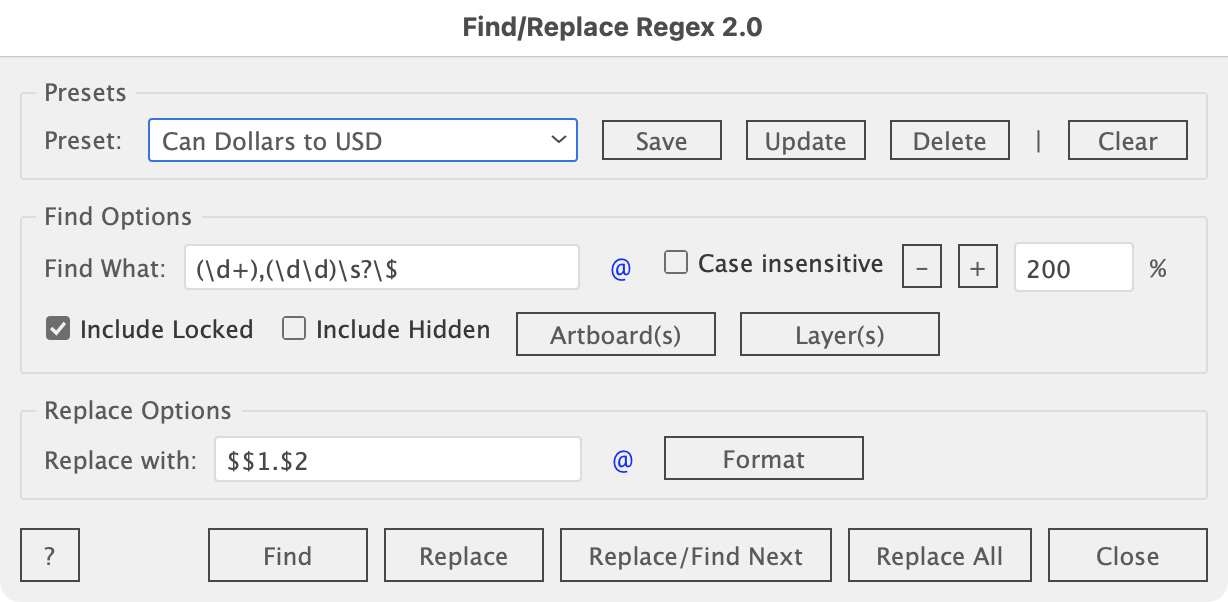This screenshot has width=1228, height=602.
Task: Enable the Case insensitive checkbox
Action: (677, 264)
